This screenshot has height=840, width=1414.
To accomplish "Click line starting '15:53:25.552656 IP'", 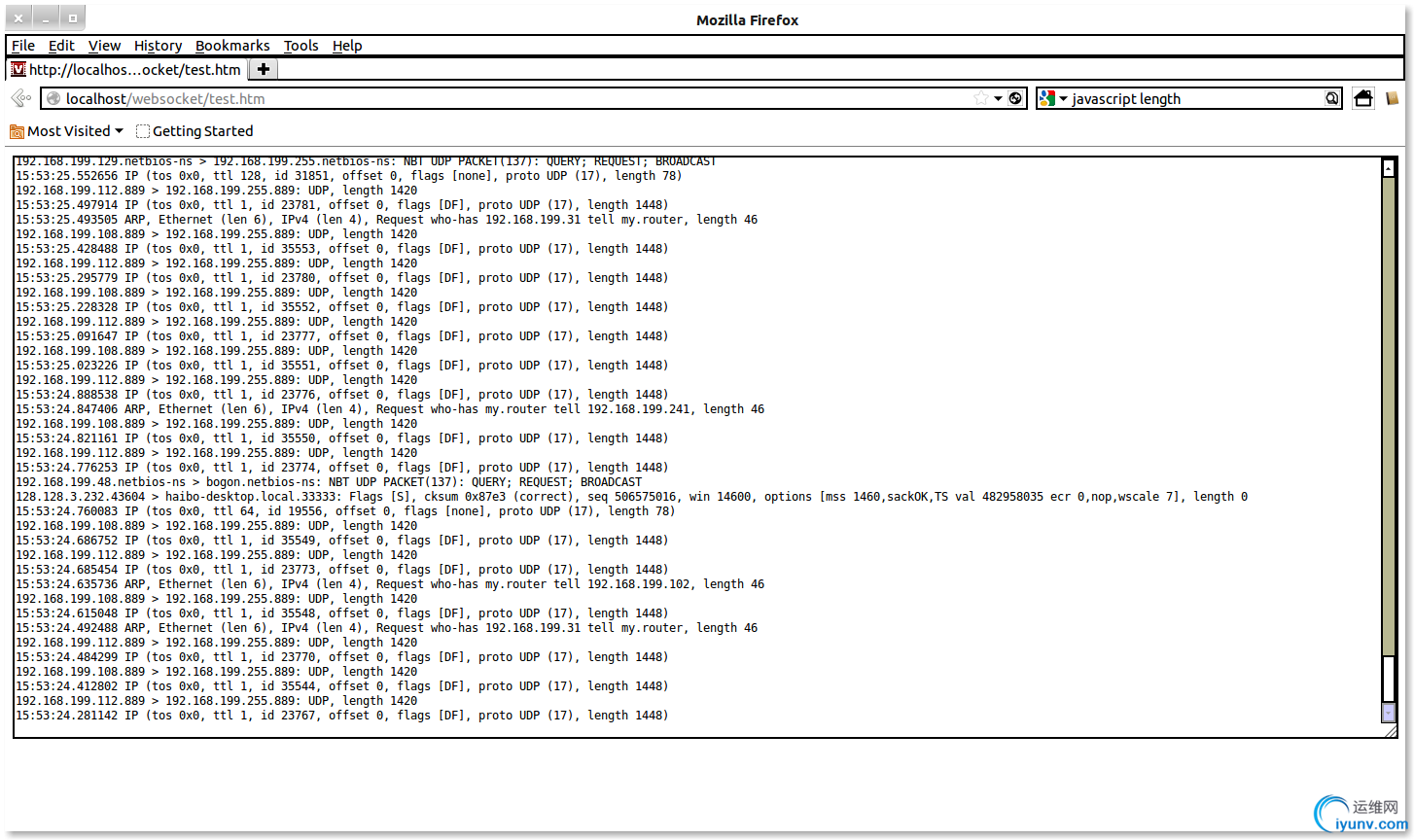I will [x=349, y=176].
